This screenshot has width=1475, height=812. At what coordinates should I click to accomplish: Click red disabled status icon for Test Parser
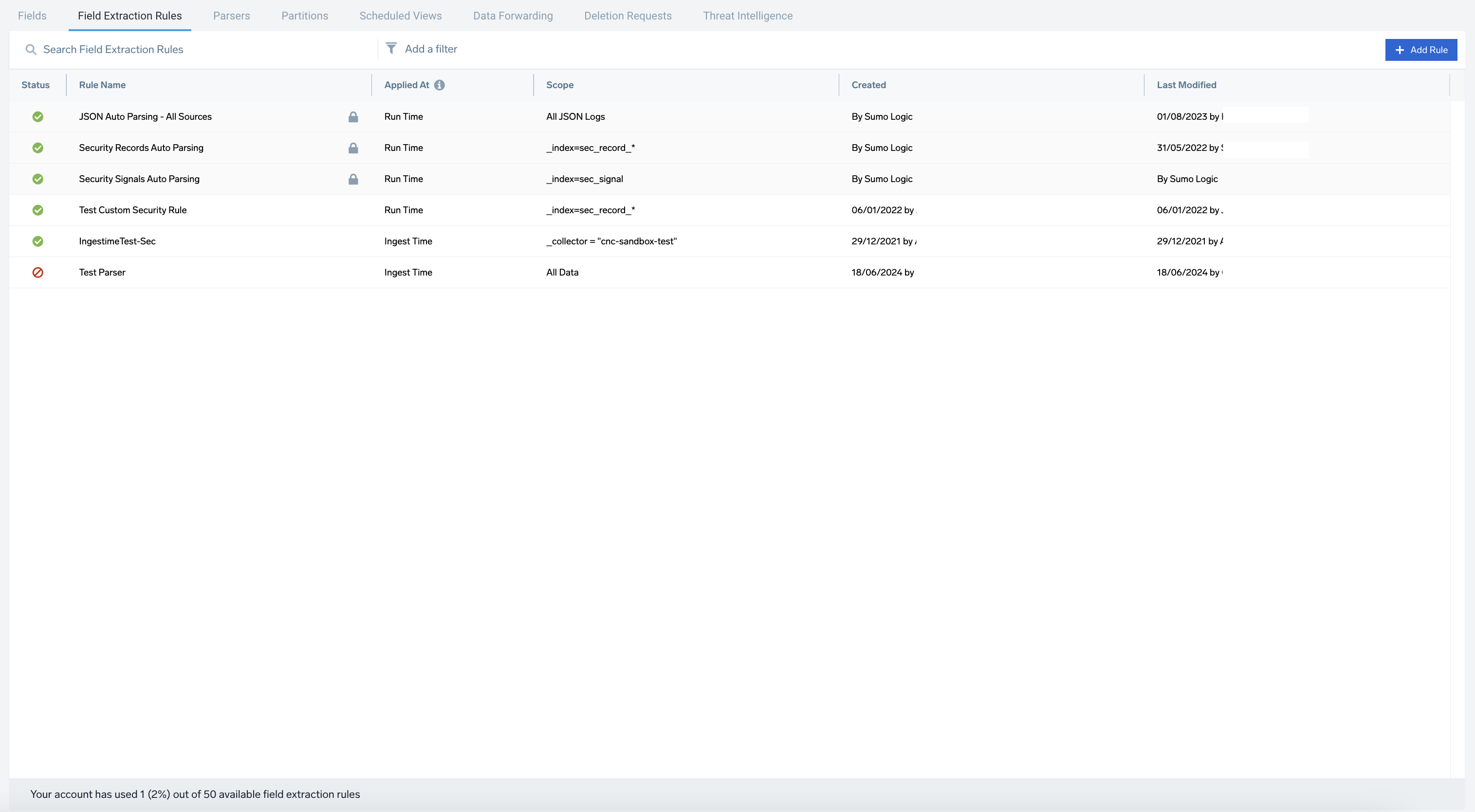click(38, 273)
